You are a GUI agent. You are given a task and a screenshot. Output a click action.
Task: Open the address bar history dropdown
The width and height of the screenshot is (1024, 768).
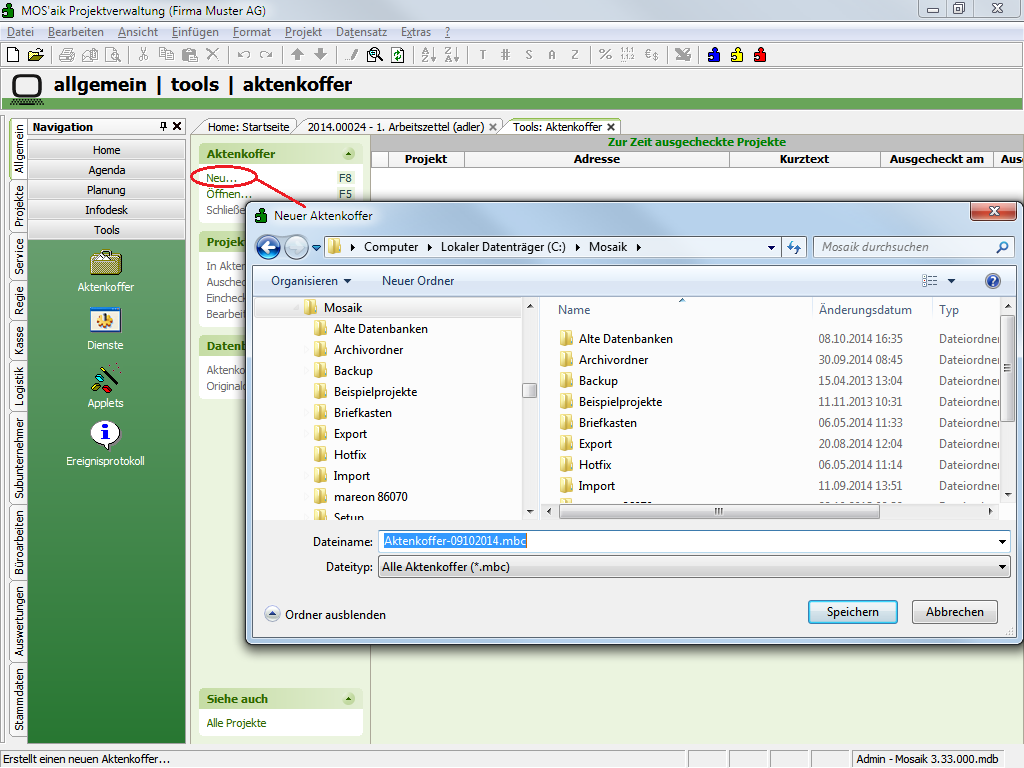tap(771, 248)
